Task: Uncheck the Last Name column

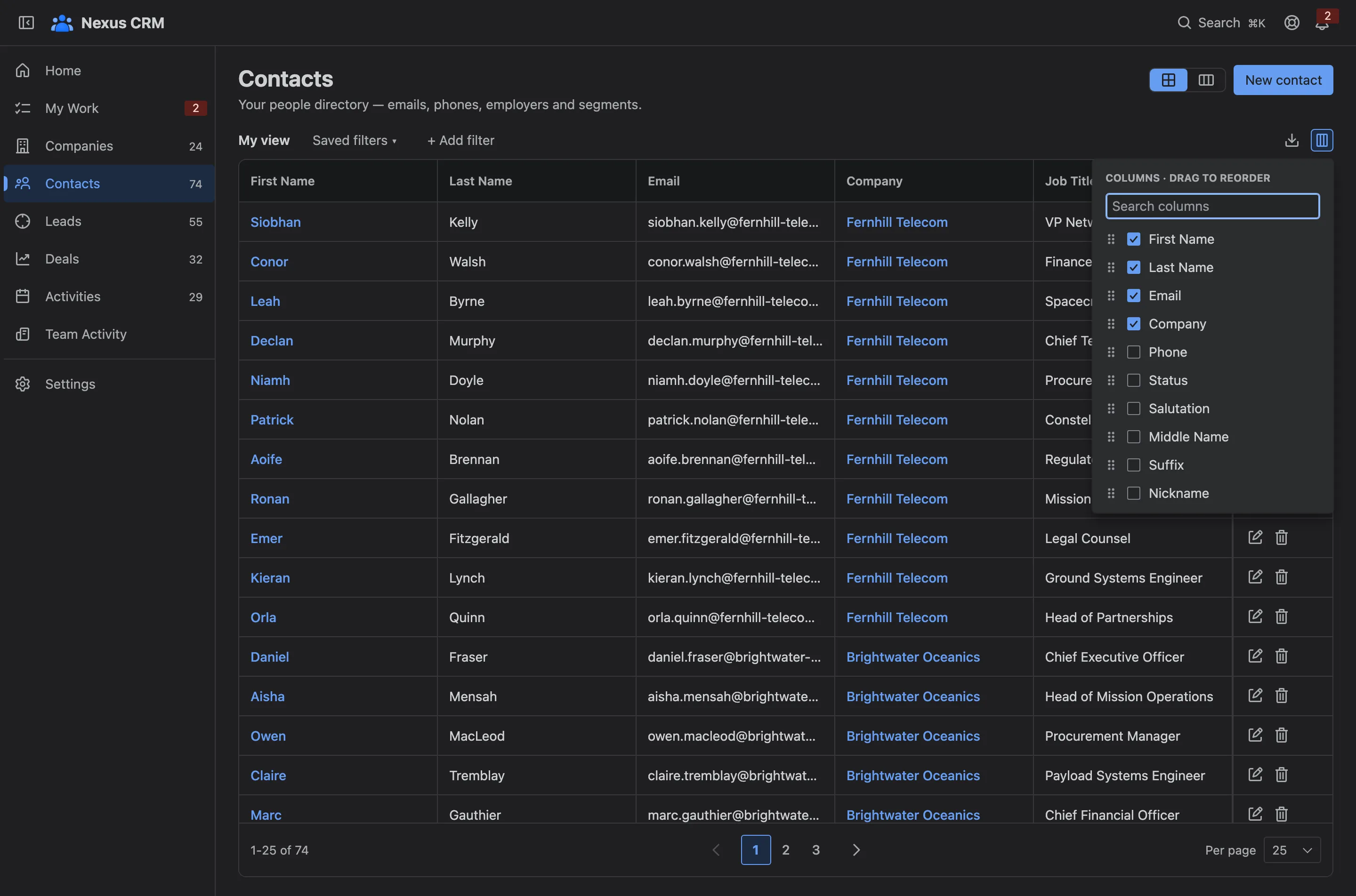Action: pyautogui.click(x=1134, y=267)
